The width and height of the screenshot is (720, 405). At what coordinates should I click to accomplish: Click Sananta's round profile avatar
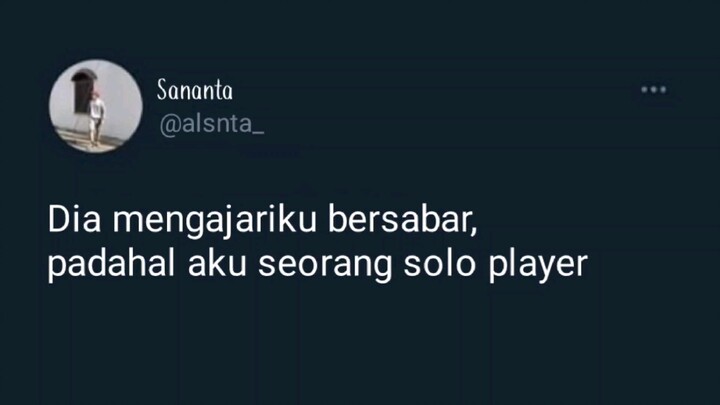(96, 106)
